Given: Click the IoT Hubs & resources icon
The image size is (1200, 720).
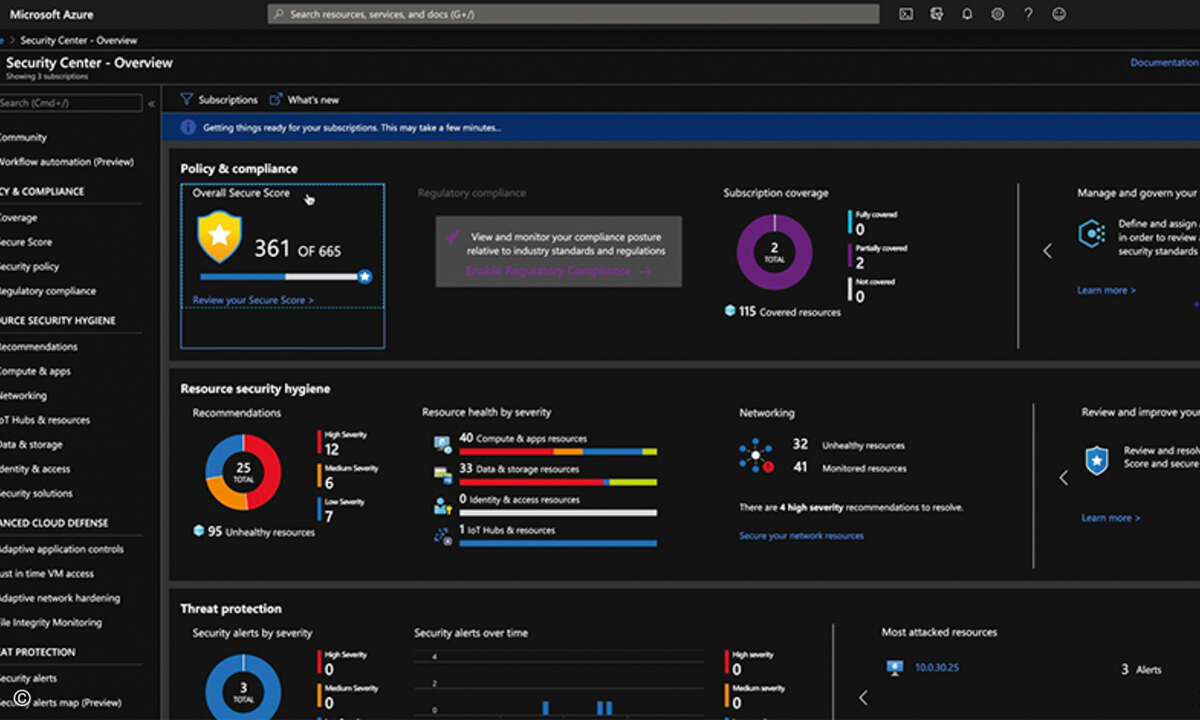Looking at the screenshot, I should (x=442, y=535).
